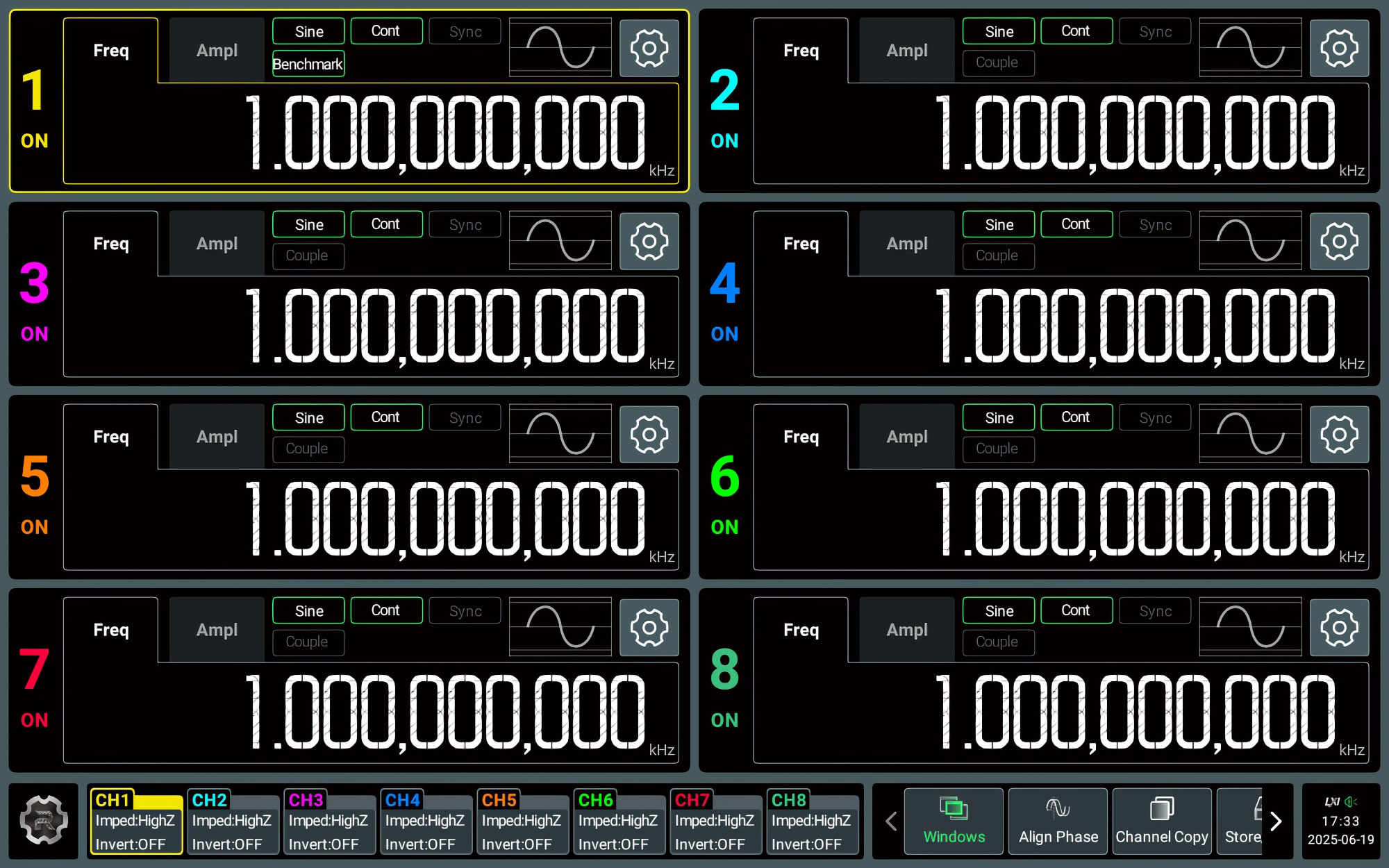Click the 17:33 clock display
This screenshot has width=1389, height=868.
click(1340, 821)
